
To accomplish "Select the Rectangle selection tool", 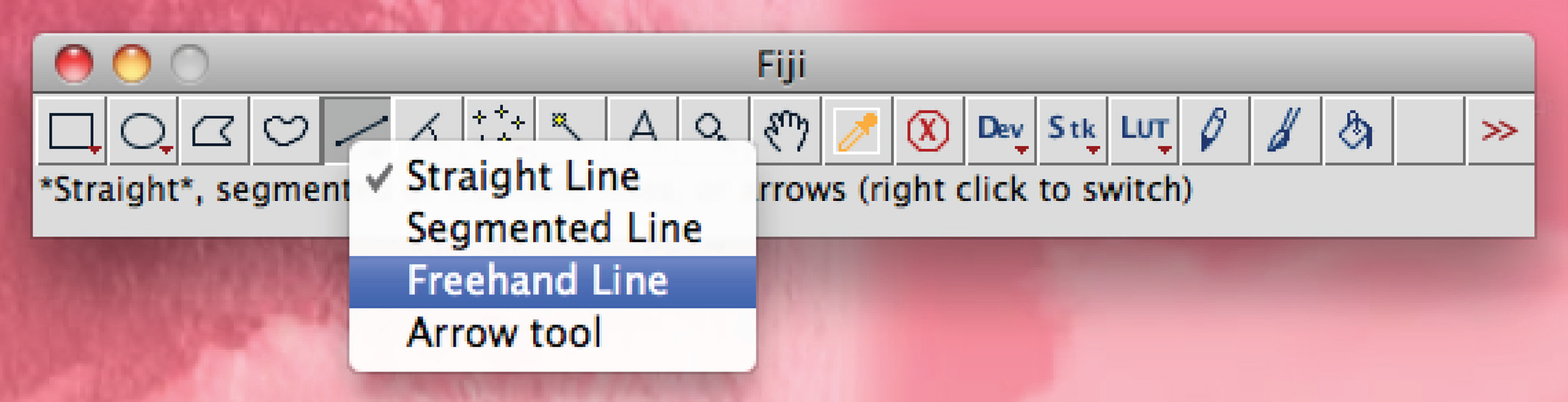I will (71, 130).
